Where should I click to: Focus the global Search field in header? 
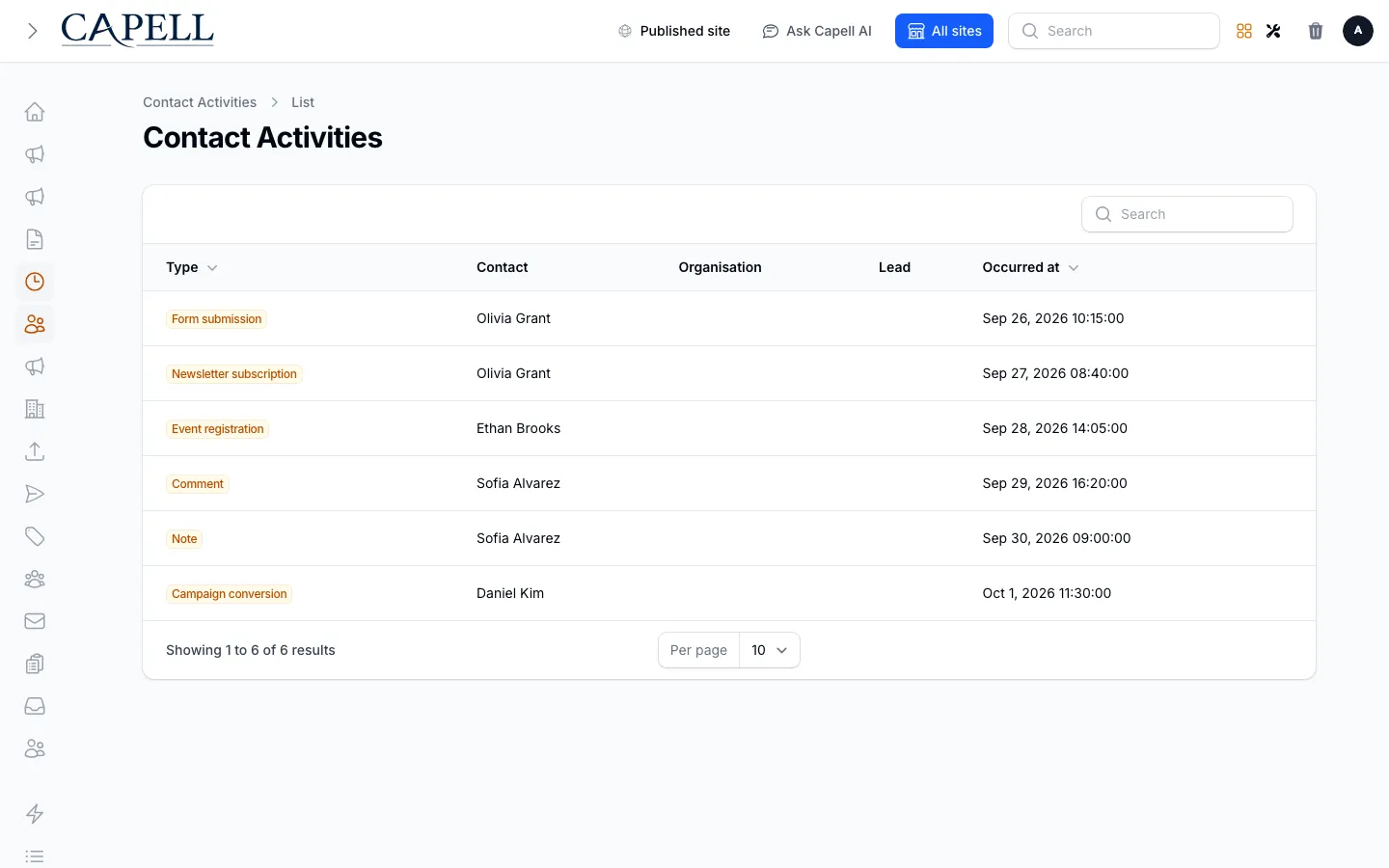pyautogui.click(x=1114, y=31)
